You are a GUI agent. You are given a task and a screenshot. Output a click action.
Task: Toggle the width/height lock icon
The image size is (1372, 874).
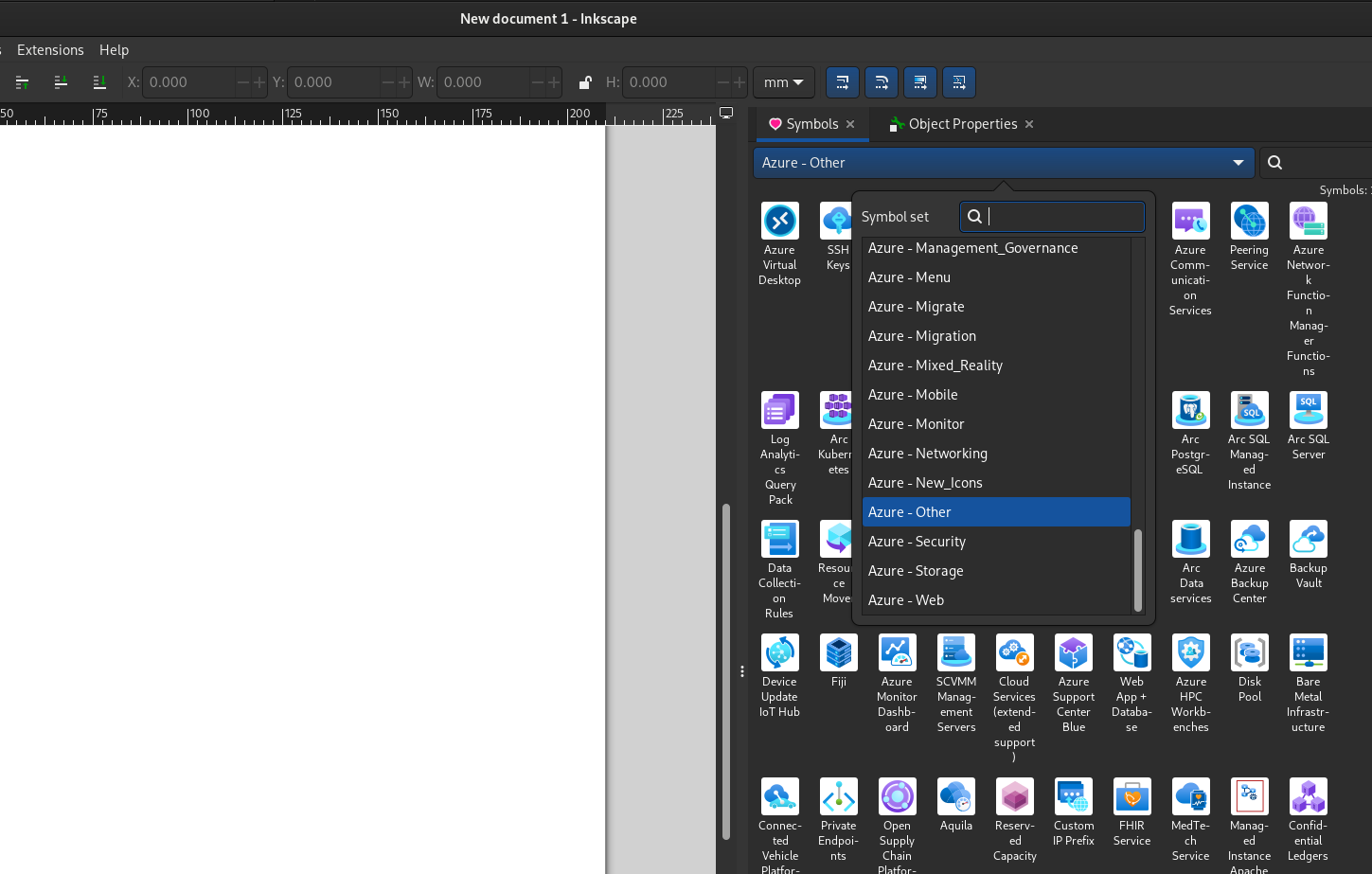coord(585,82)
